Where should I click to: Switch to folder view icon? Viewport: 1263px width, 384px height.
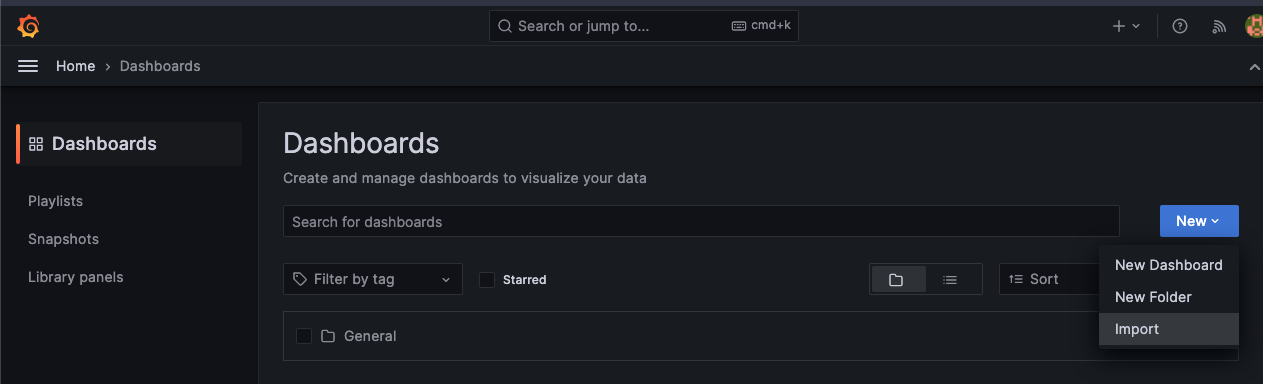tap(896, 279)
